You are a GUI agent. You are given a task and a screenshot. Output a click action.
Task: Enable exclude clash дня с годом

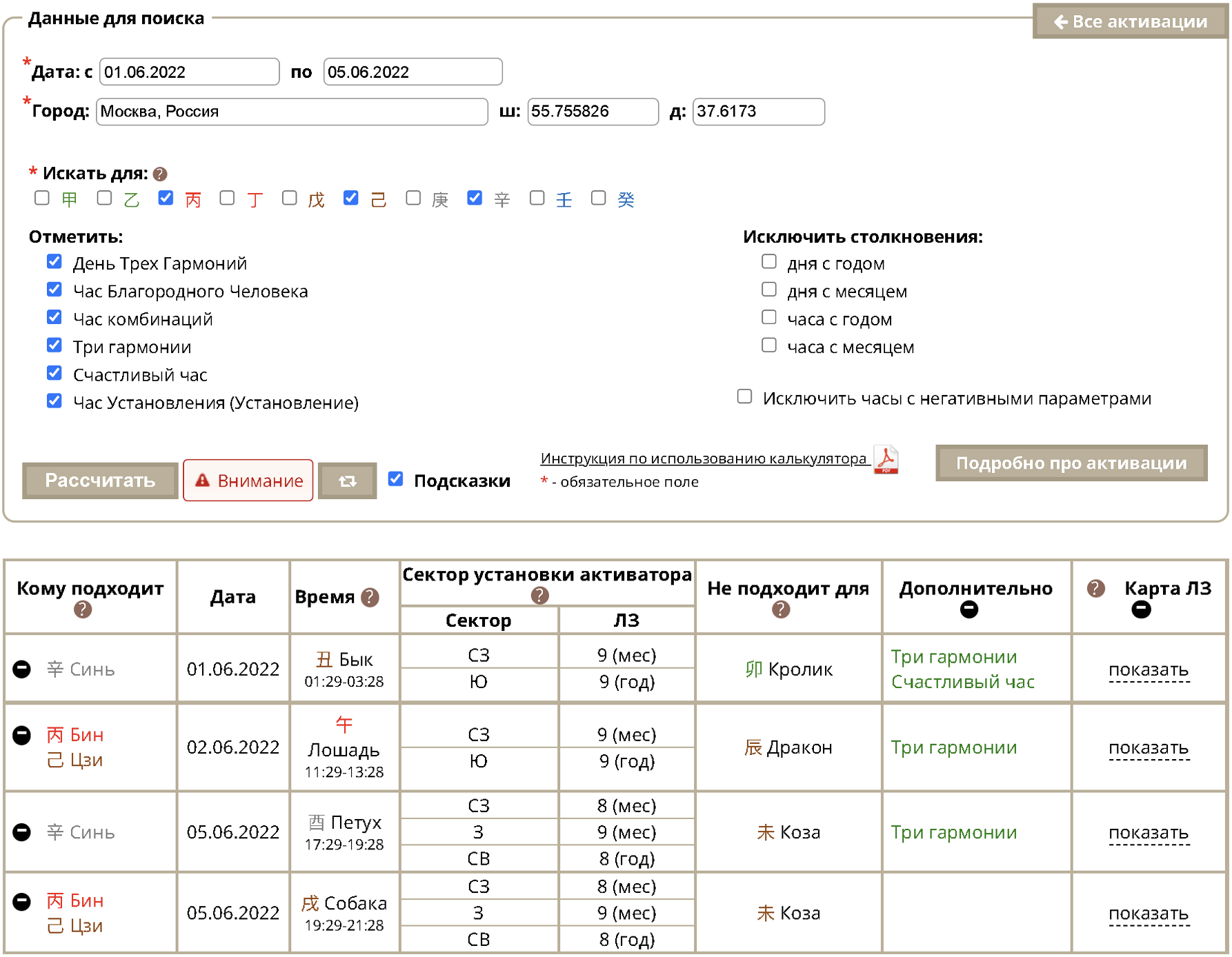(769, 261)
